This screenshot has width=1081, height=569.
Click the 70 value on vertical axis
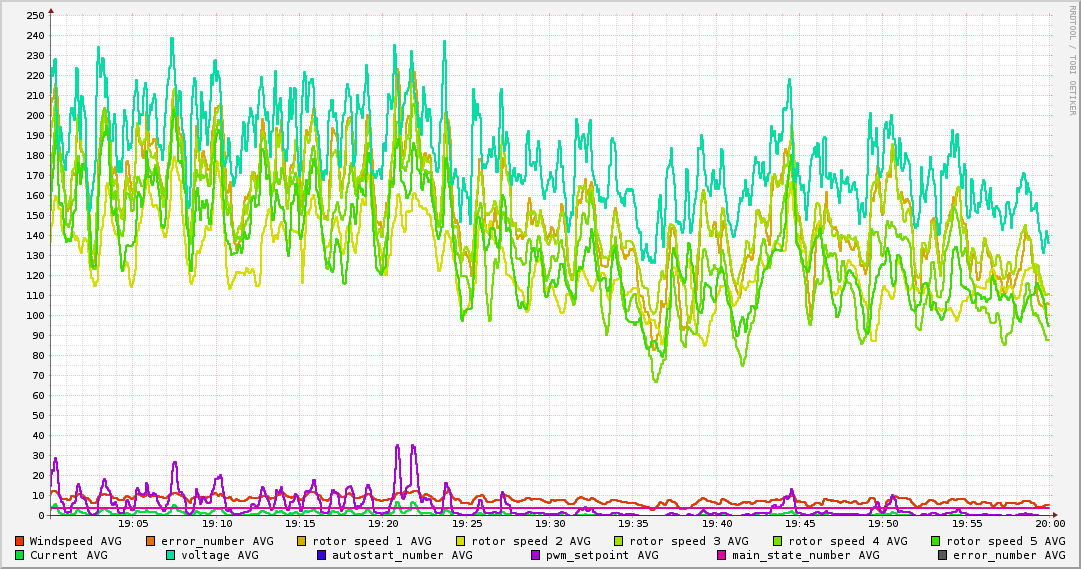click(x=38, y=376)
